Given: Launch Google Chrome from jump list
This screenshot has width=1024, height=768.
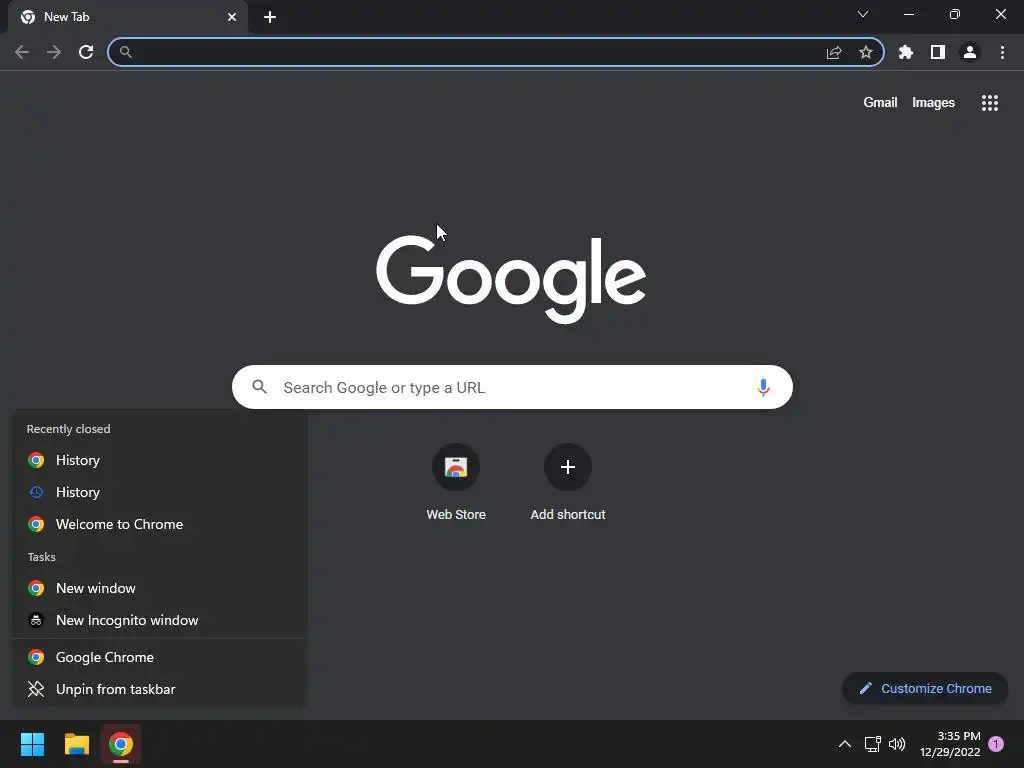Looking at the screenshot, I should 159,658.
